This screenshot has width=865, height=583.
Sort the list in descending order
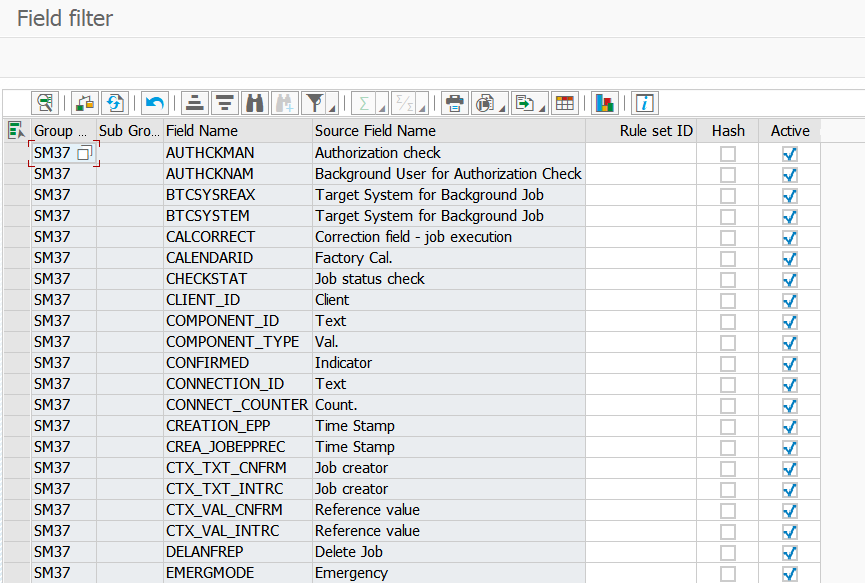[224, 103]
